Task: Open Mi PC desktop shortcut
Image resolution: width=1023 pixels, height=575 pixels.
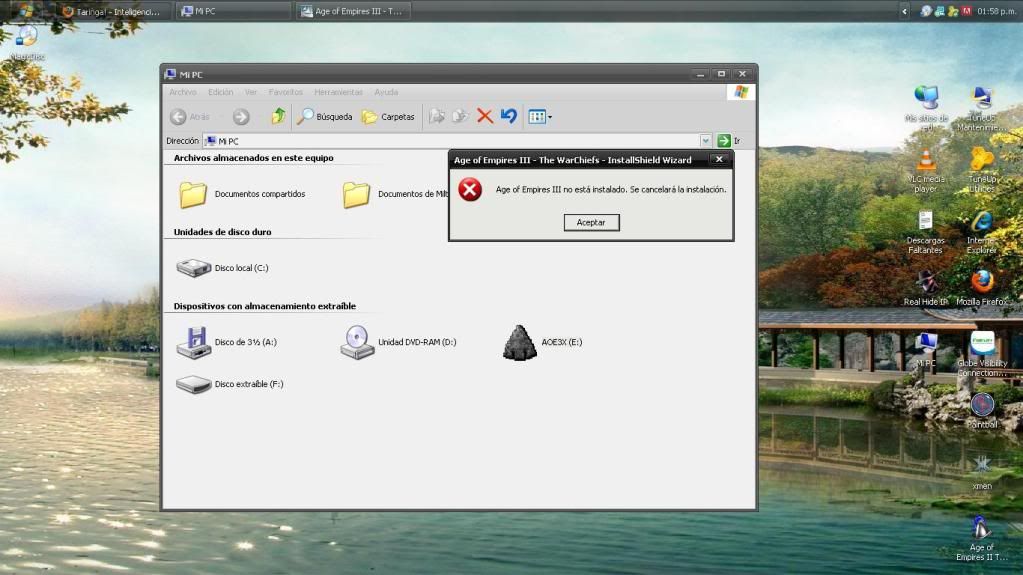Action: pyautogui.click(x=926, y=349)
